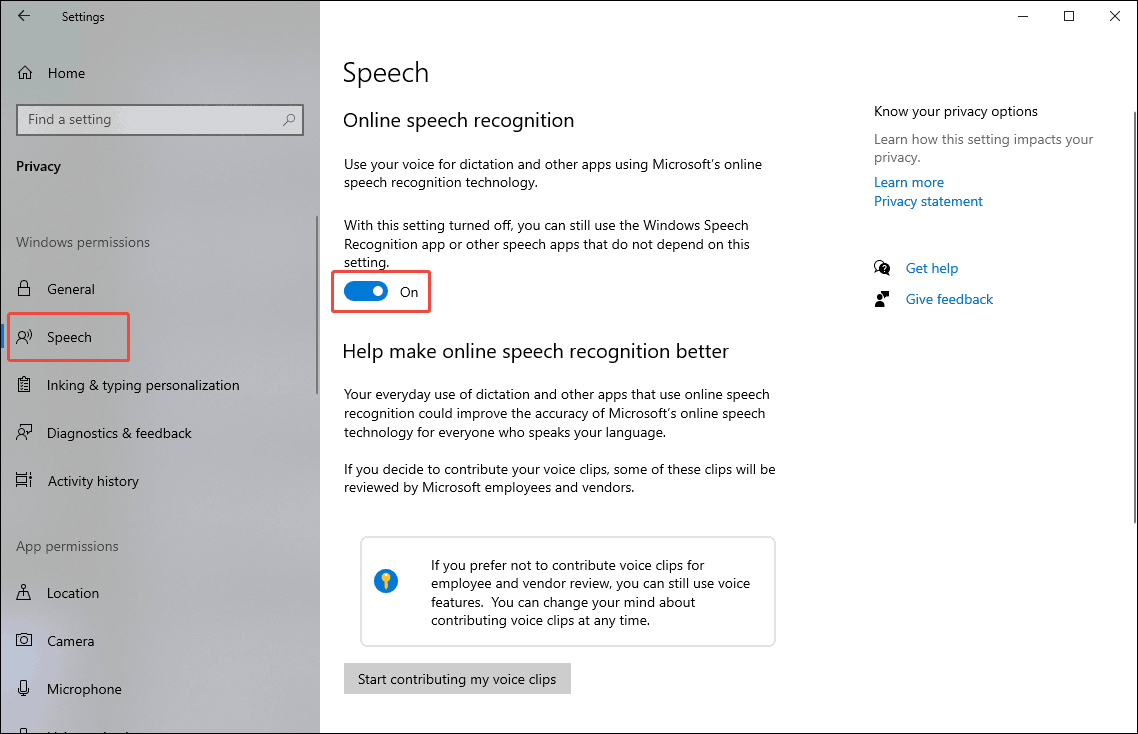Click the Get help question-mark icon
Image resolution: width=1138 pixels, height=734 pixels.
pyautogui.click(x=882, y=268)
